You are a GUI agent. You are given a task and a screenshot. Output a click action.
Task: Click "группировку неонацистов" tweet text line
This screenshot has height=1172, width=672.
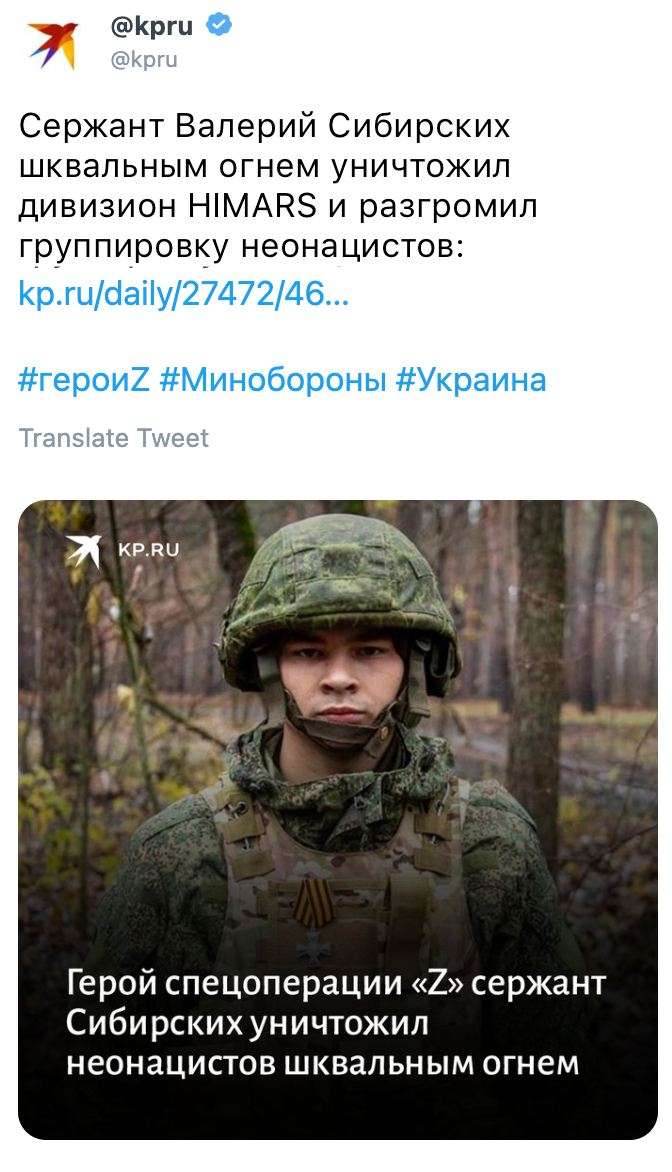(241, 245)
